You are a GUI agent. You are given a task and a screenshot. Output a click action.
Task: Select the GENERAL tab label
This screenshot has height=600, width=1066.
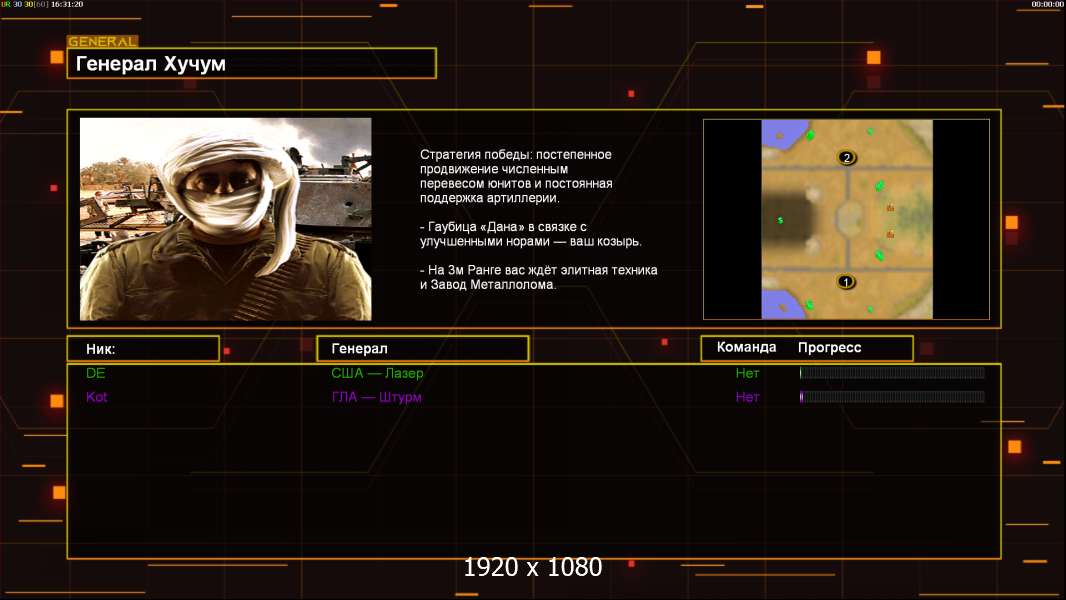[102, 42]
